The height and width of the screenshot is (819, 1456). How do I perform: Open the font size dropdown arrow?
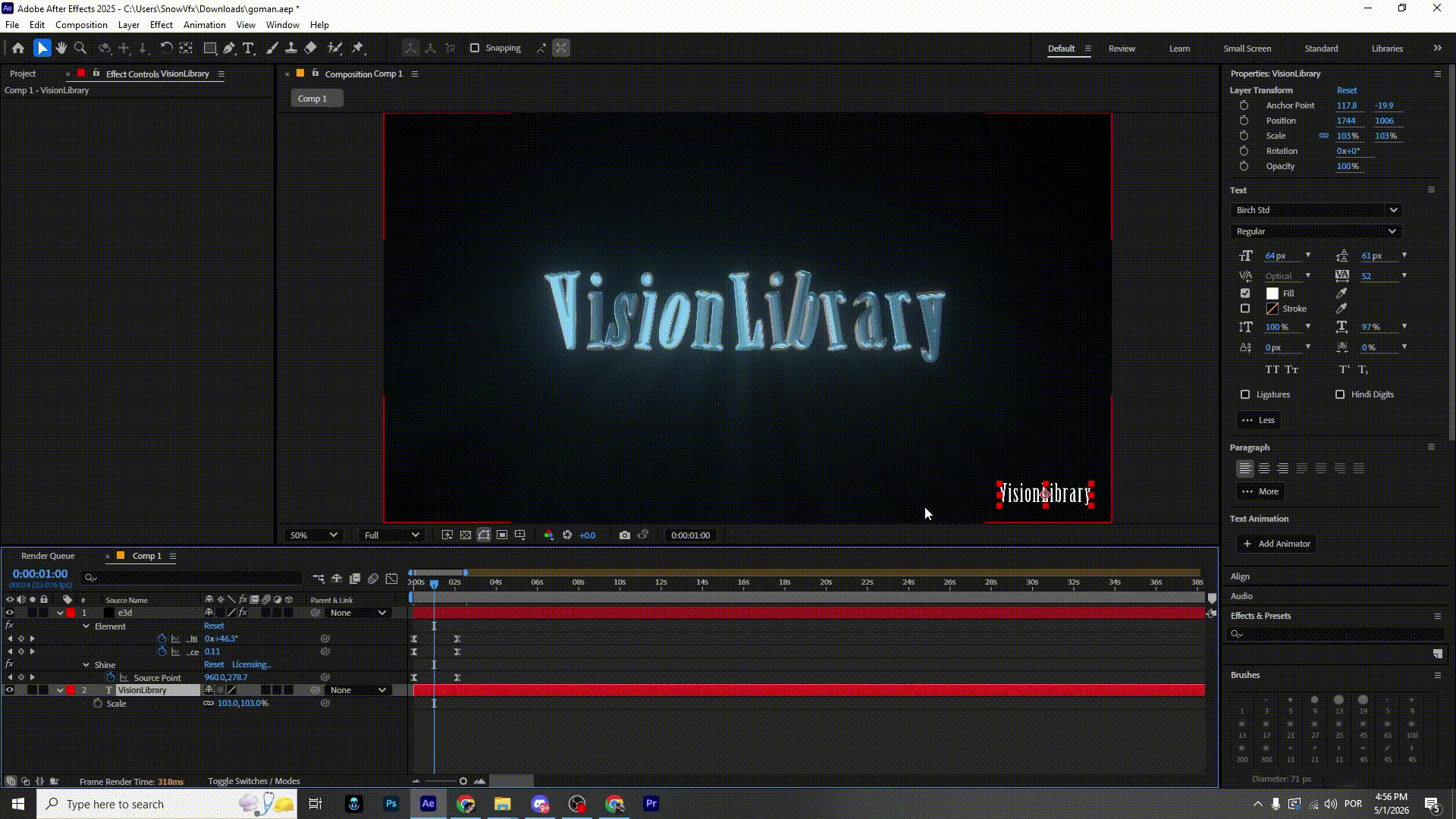(x=1308, y=256)
